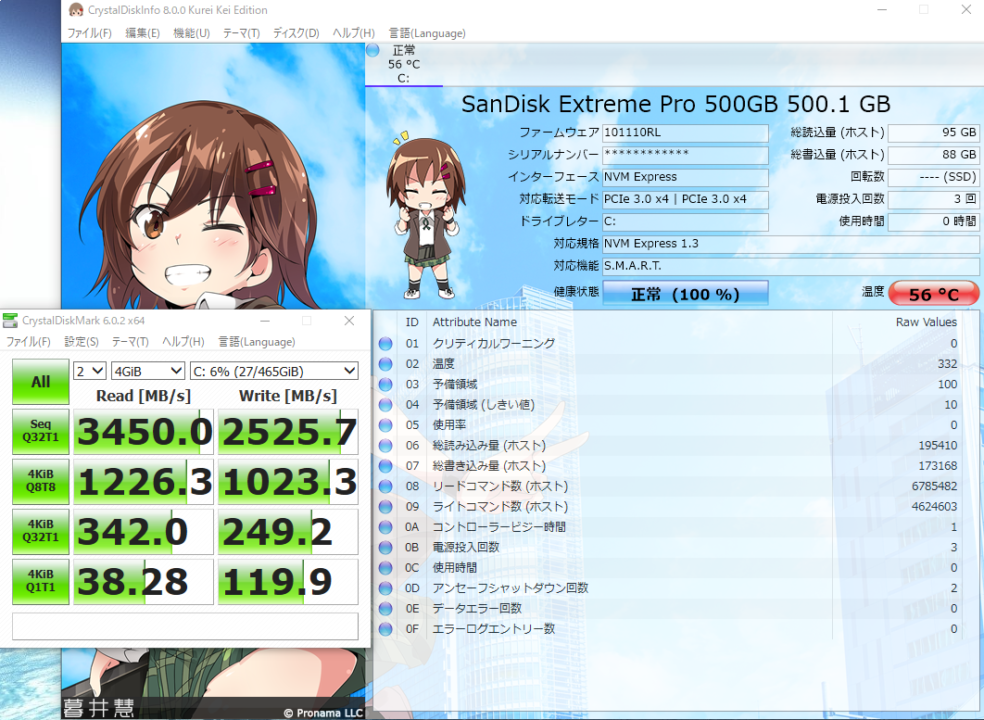The image size is (984, 720).
Task: Open the ディスク(D) menu
Action: coord(296,33)
